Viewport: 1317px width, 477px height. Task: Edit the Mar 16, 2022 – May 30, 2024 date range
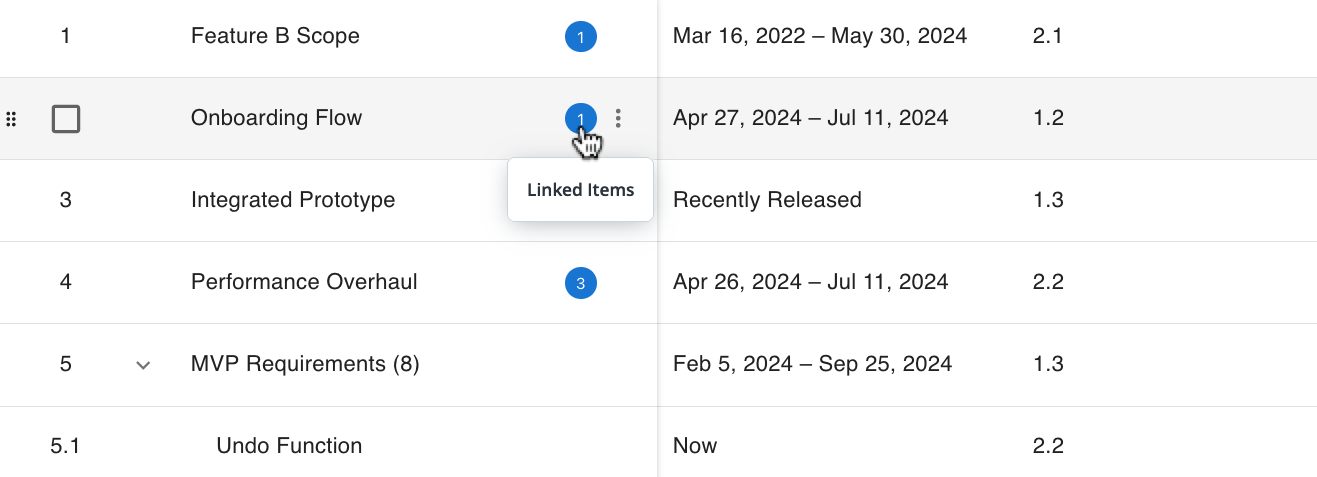820,37
